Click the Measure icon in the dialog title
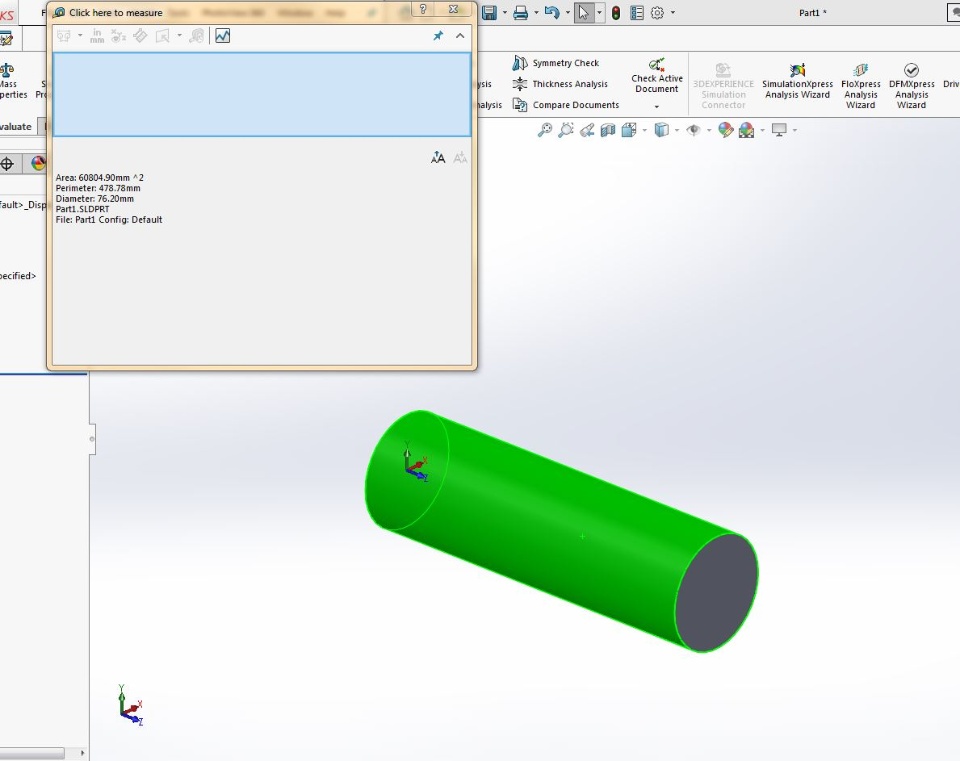Image resolution: width=960 pixels, height=761 pixels. tap(59, 12)
